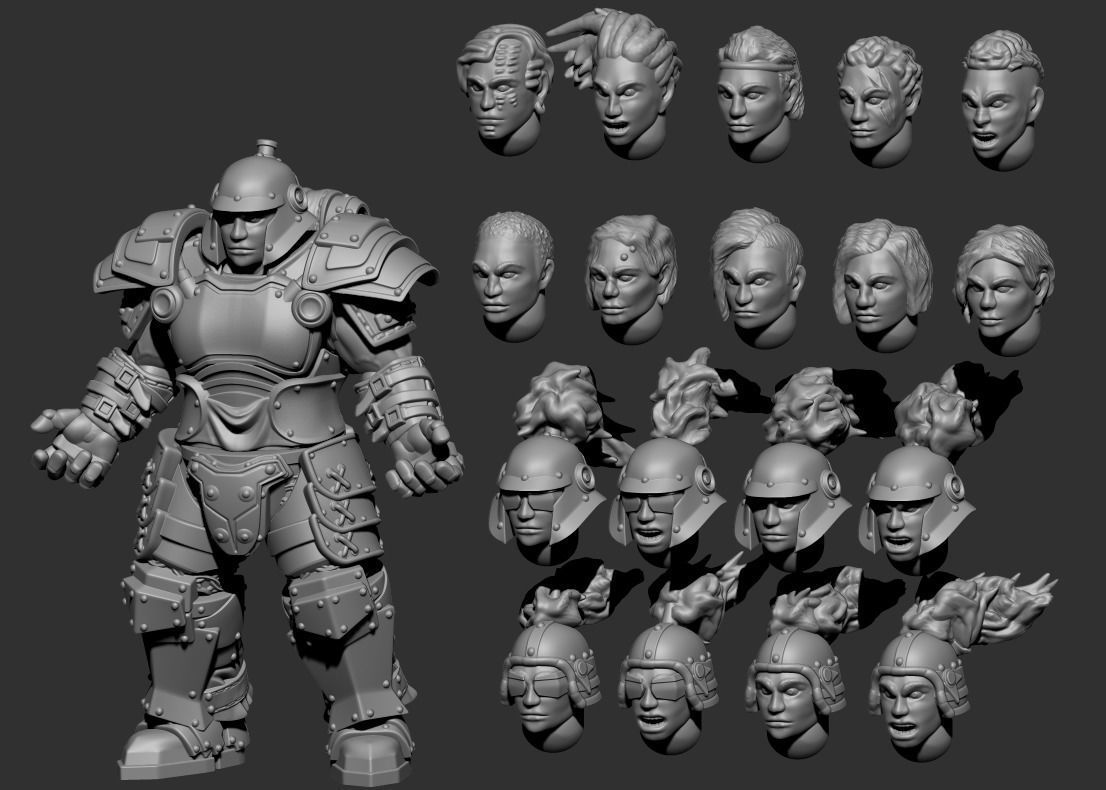The image size is (1106, 790).
Task: Choose the head with forehead studs
Action: (x=630, y=279)
